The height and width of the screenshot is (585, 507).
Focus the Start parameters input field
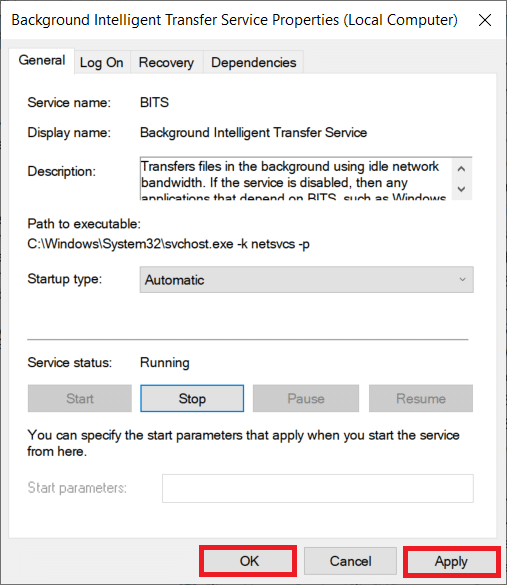tap(318, 488)
